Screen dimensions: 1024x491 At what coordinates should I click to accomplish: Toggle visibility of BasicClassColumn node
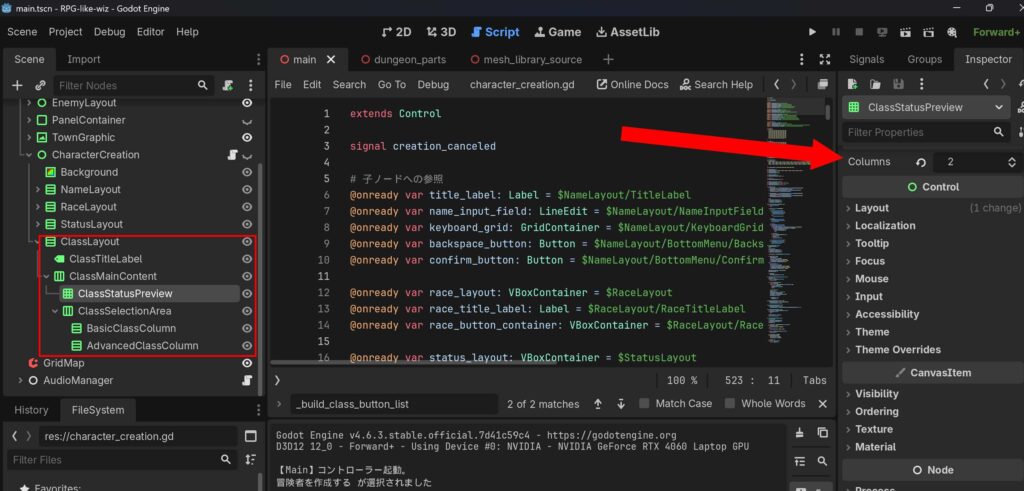(x=247, y=328)
